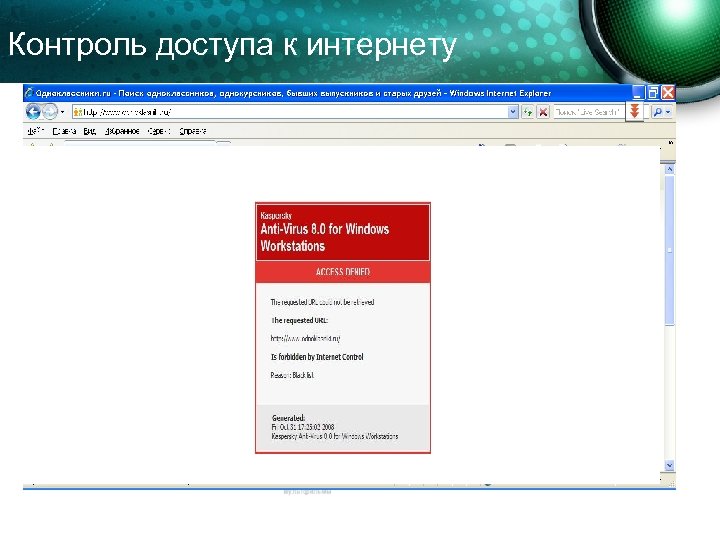
Task: Click the blocked odnoklassniki URL in message
Action: 305,338
